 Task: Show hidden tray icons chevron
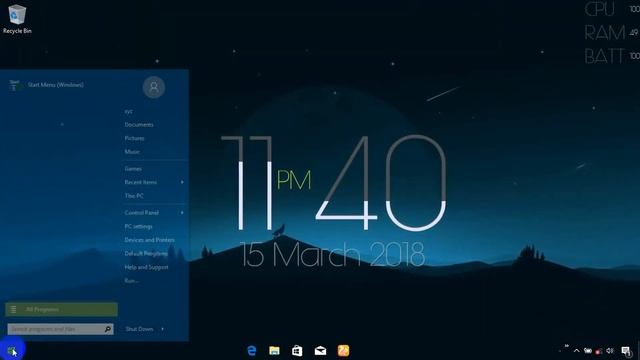[576, 351]
